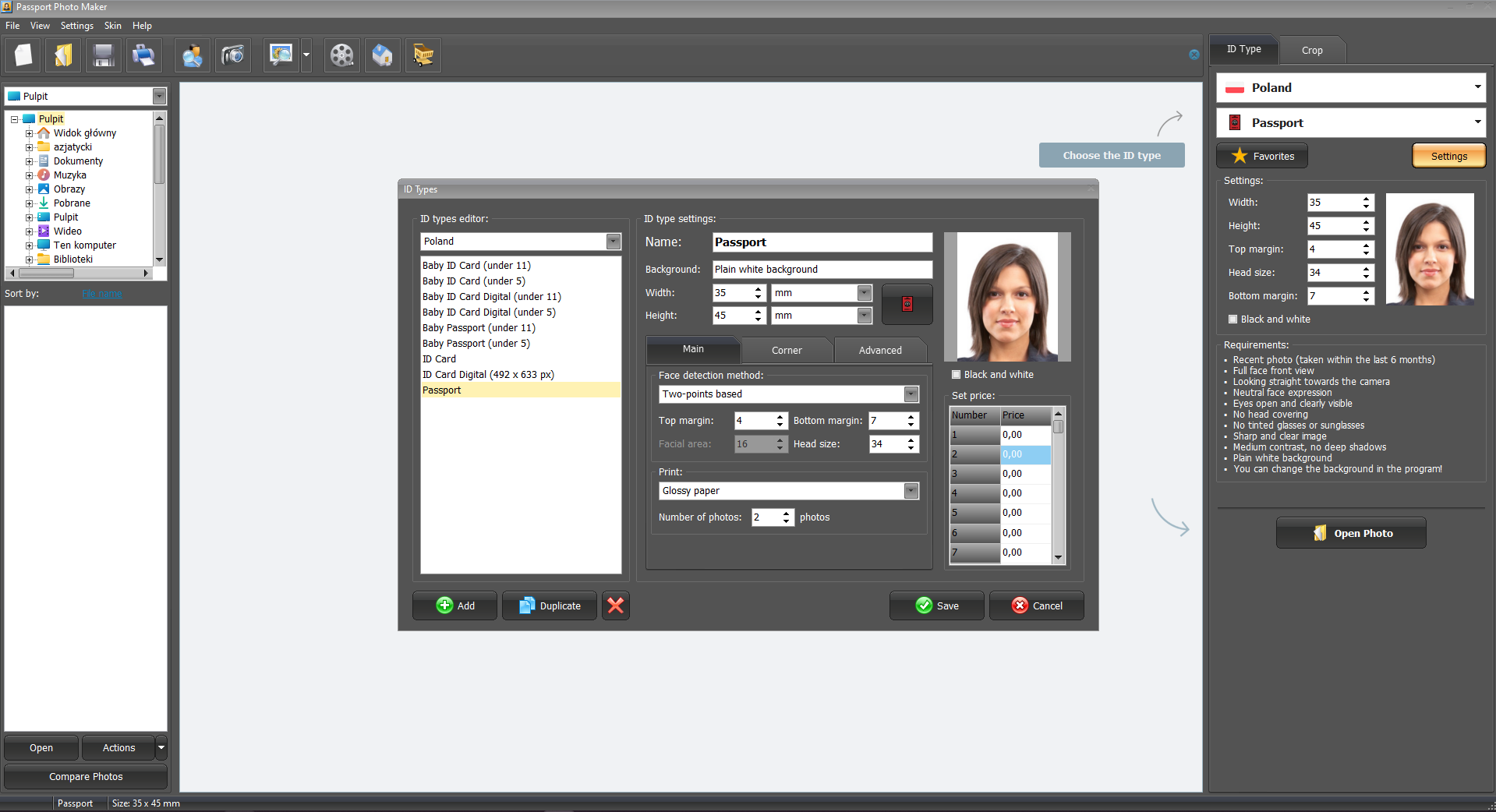
Task: Click the red X delete ID type button
Action: point(616,605)
